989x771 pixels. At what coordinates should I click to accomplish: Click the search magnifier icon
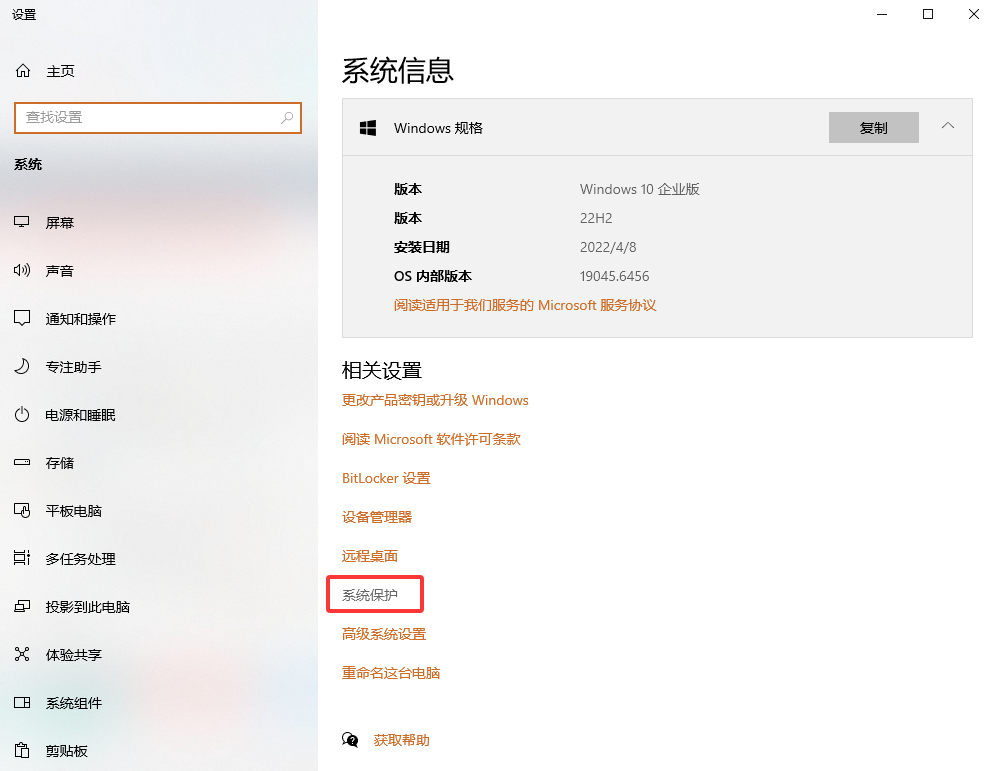(x=287, y=117)
